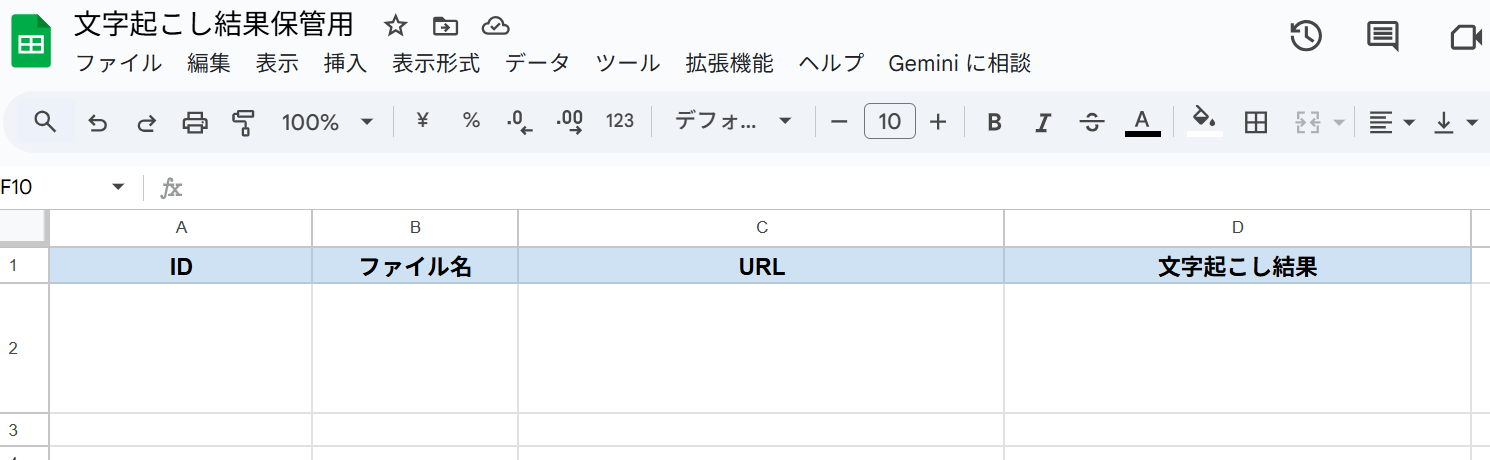This screenshot has width=1490, height=460.
Task: Open the font family dropdown
Action: click(732, 122)
